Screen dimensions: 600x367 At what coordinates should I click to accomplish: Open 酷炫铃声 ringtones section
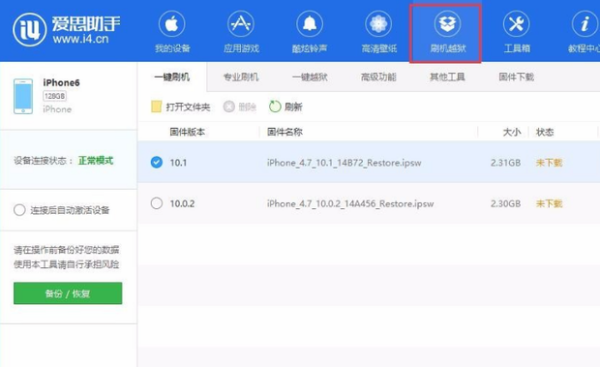[310, 32]
